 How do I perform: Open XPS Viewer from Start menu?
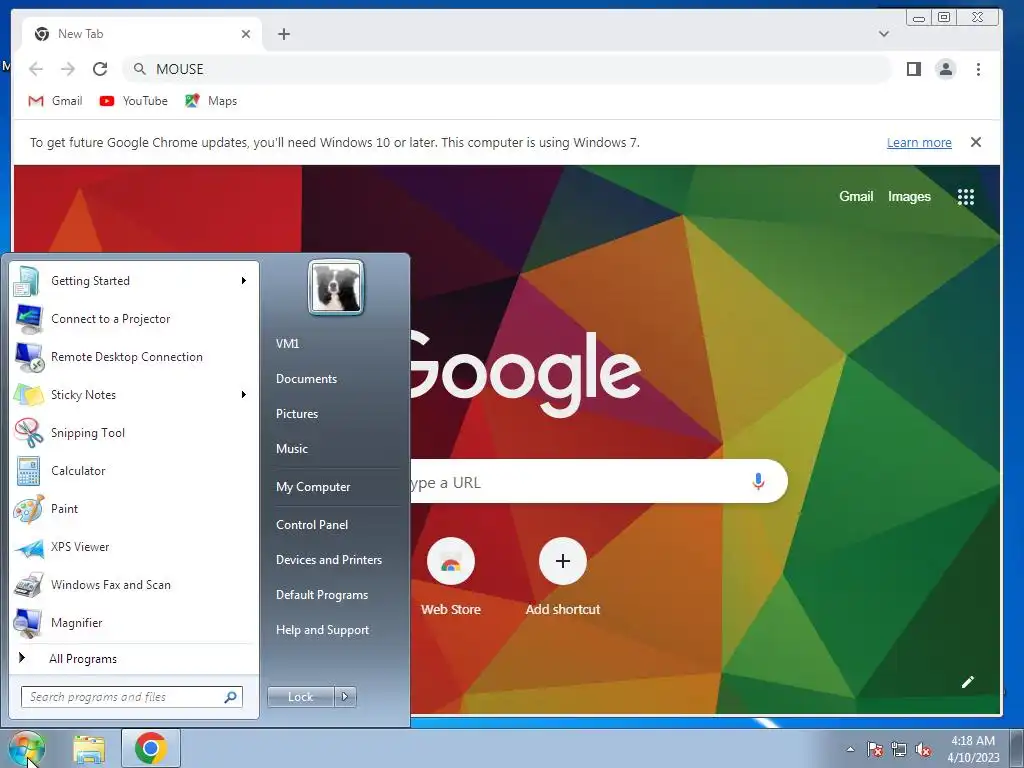133,547
